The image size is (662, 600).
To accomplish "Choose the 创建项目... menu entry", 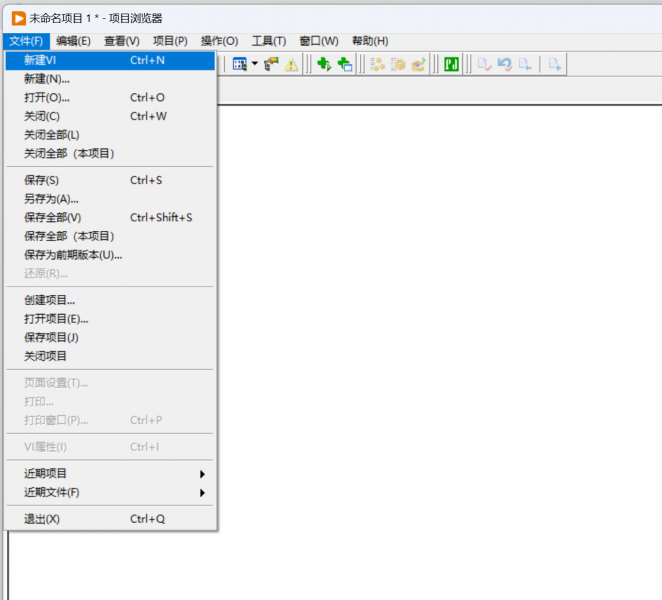I will pos(110,300).
